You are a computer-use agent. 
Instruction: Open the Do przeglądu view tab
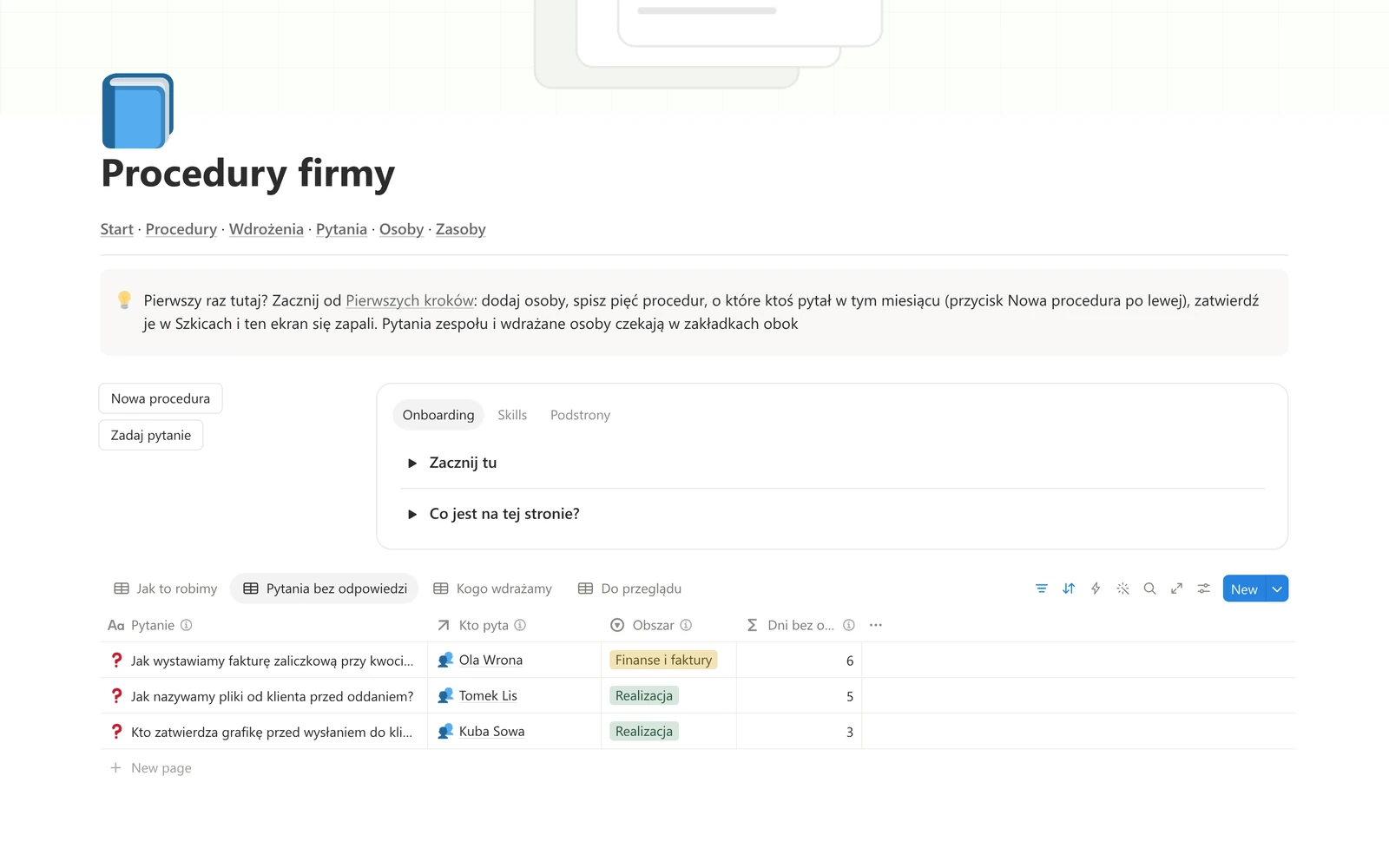click(629, 589)
